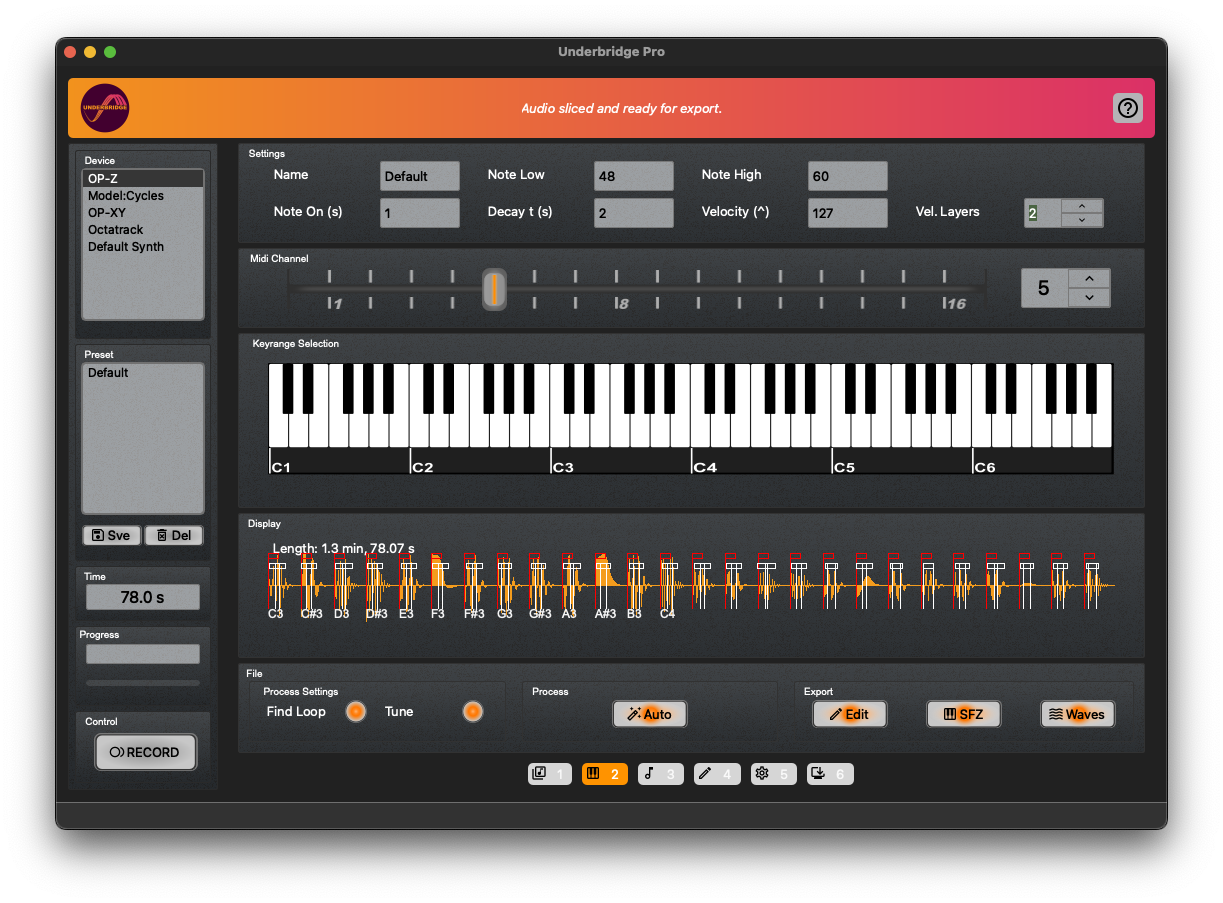Click the Note On (s) field

(x=420, y=213)
